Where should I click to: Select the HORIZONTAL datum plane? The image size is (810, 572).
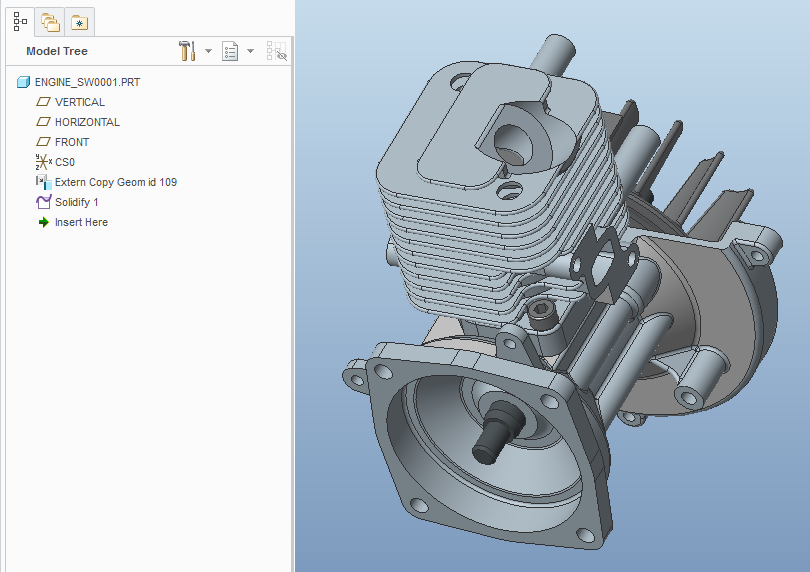[x=87, y=122]
